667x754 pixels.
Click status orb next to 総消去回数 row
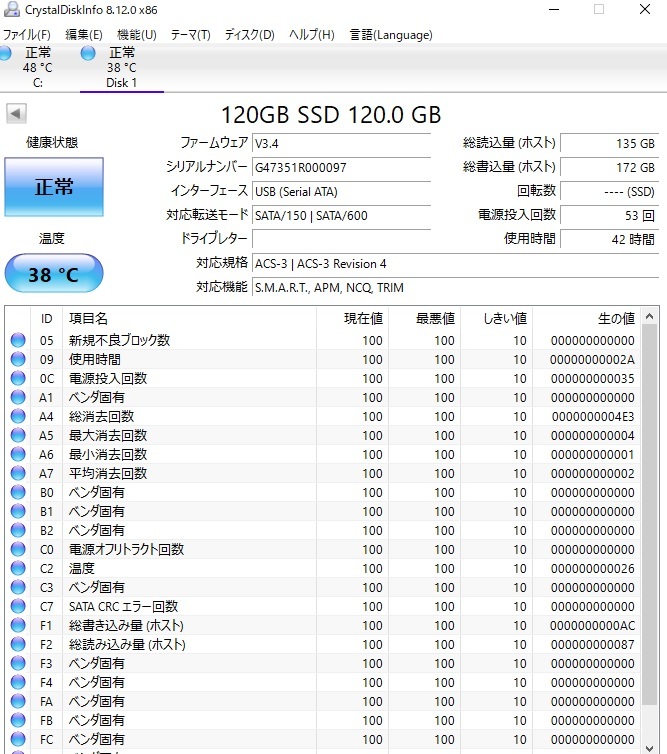coord(18,416)
